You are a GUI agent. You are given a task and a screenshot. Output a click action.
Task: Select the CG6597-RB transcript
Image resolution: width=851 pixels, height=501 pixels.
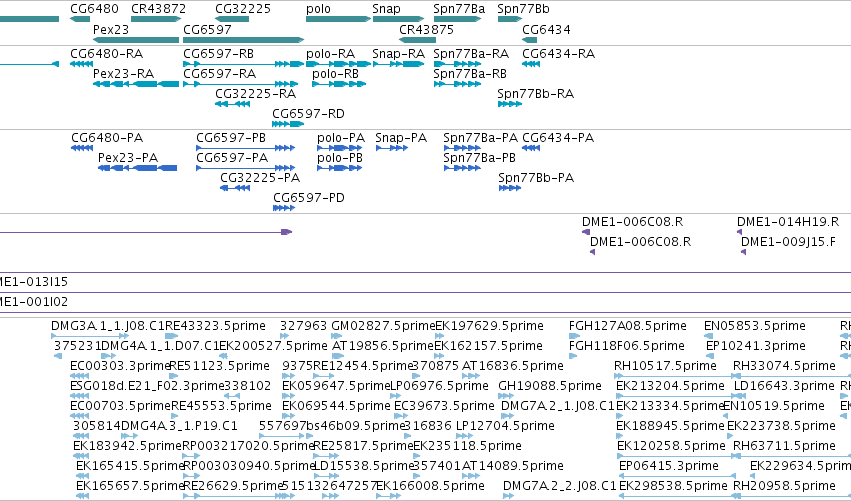[x=244, y=64]
